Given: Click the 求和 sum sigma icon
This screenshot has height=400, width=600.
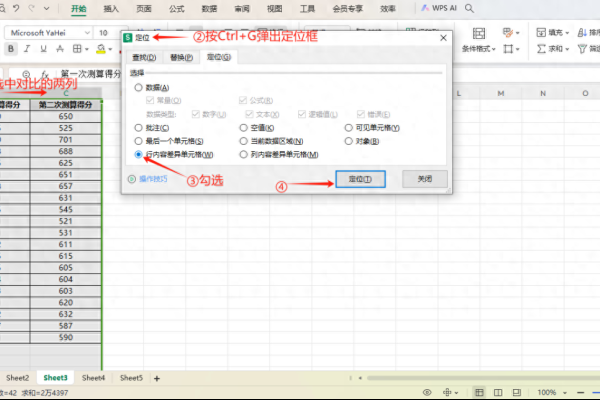Looking at the screenshot, I should [x=541, y=49].
